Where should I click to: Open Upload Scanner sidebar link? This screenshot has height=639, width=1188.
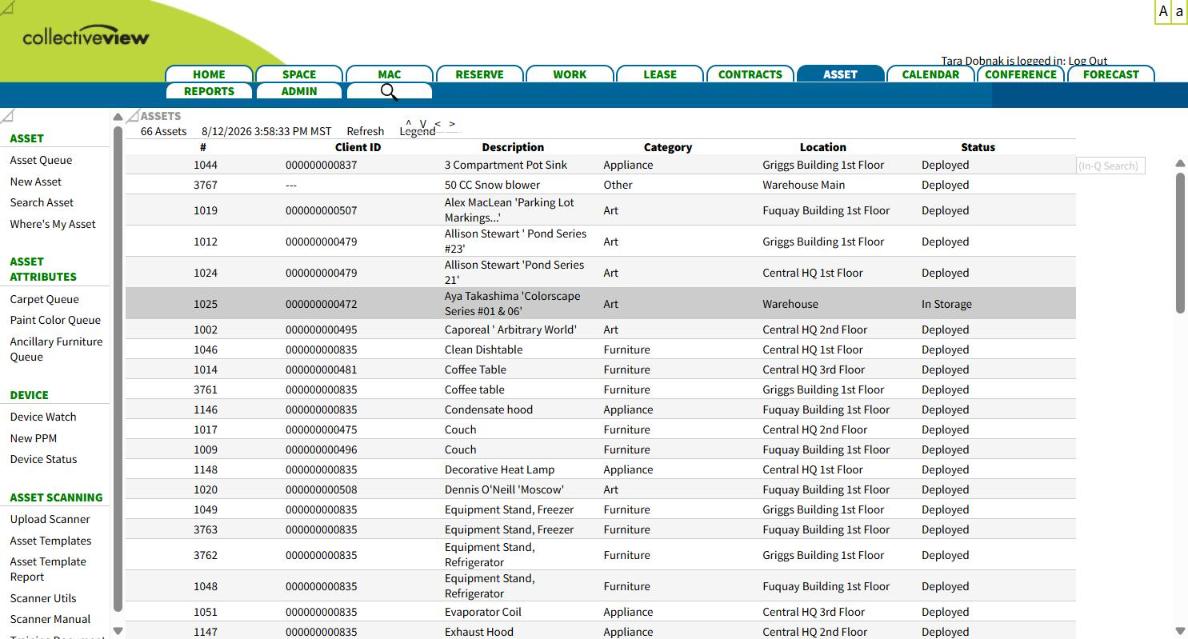(50, 519)
